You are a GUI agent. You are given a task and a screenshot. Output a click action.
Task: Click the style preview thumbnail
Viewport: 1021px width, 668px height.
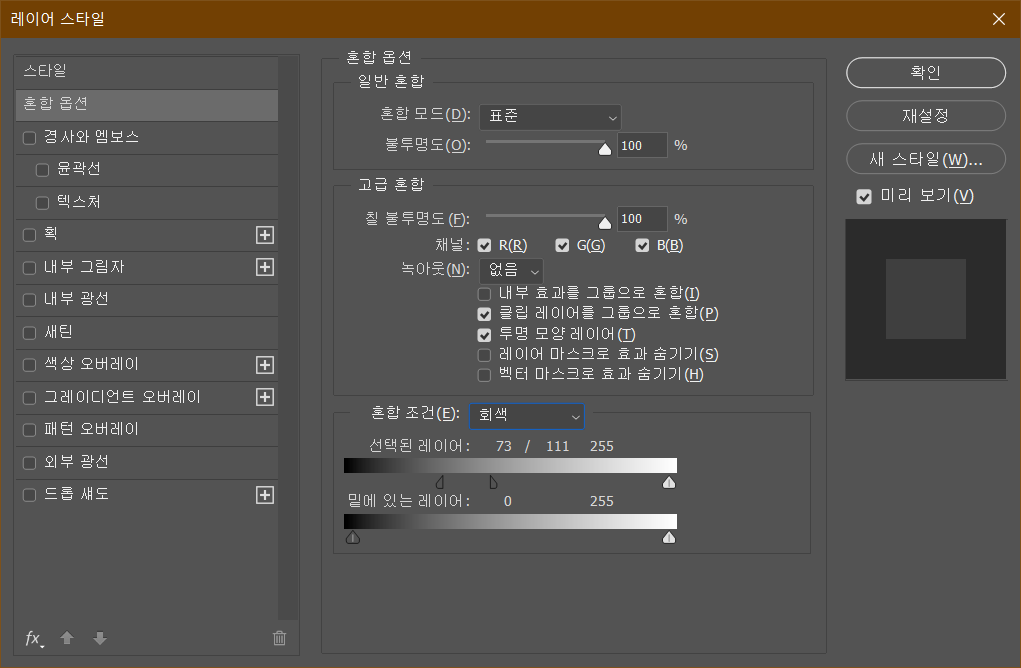pos(926,299)
